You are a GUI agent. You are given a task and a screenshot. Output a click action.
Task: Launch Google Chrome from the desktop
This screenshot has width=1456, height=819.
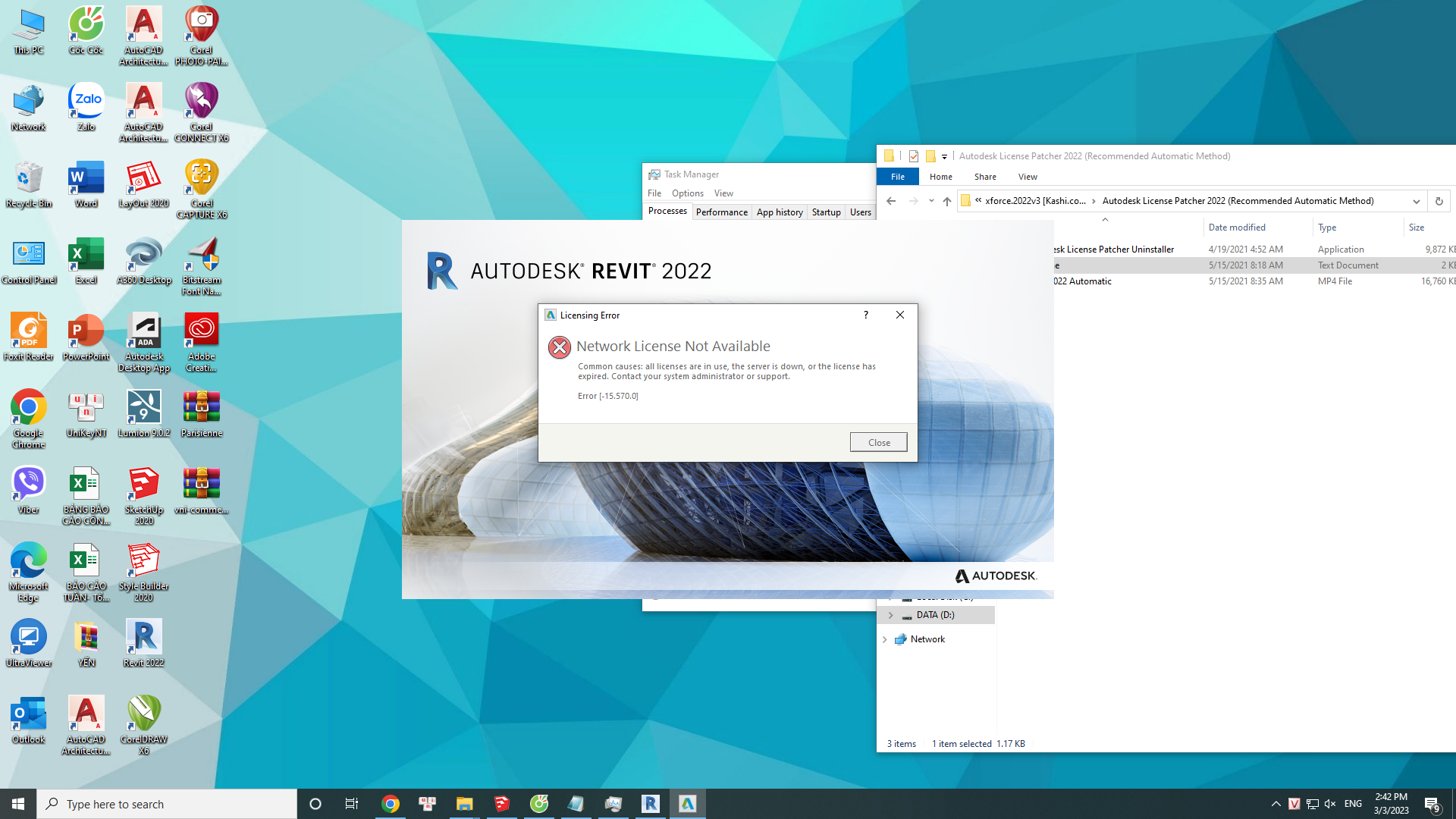29,419
